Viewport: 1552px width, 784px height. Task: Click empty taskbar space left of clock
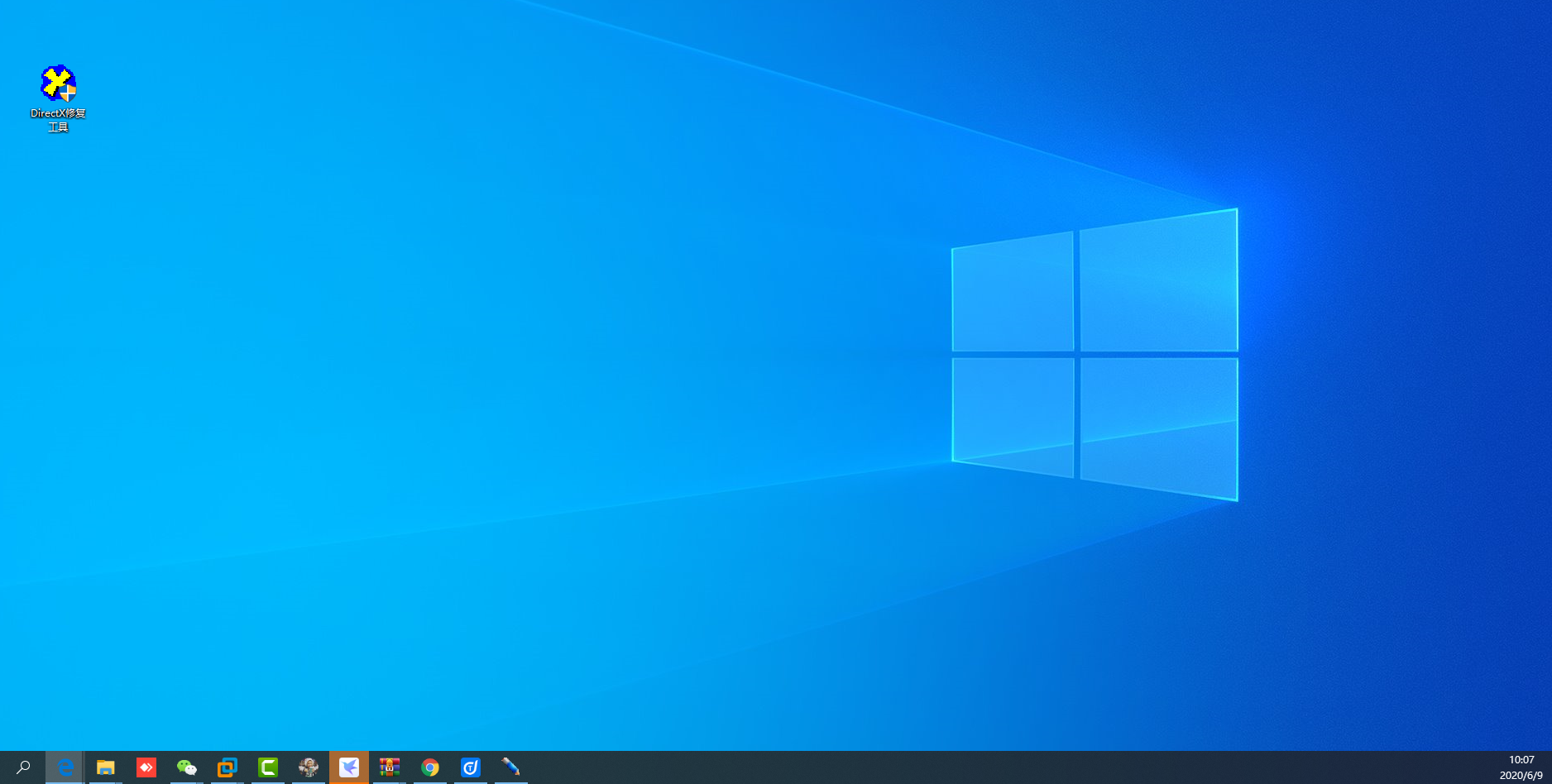993,767
